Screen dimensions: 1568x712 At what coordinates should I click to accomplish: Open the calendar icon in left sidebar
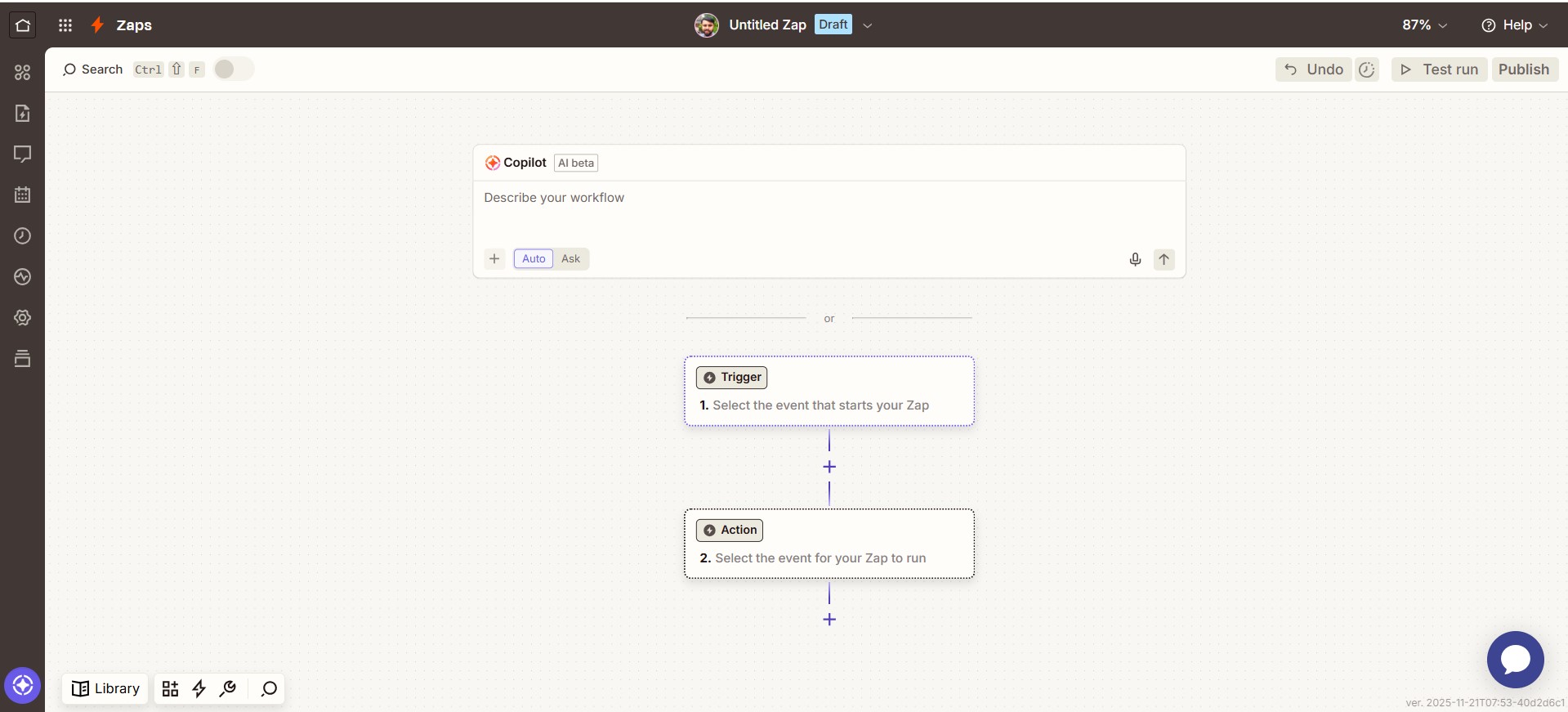pyautogui.click(x=23, y=195)
